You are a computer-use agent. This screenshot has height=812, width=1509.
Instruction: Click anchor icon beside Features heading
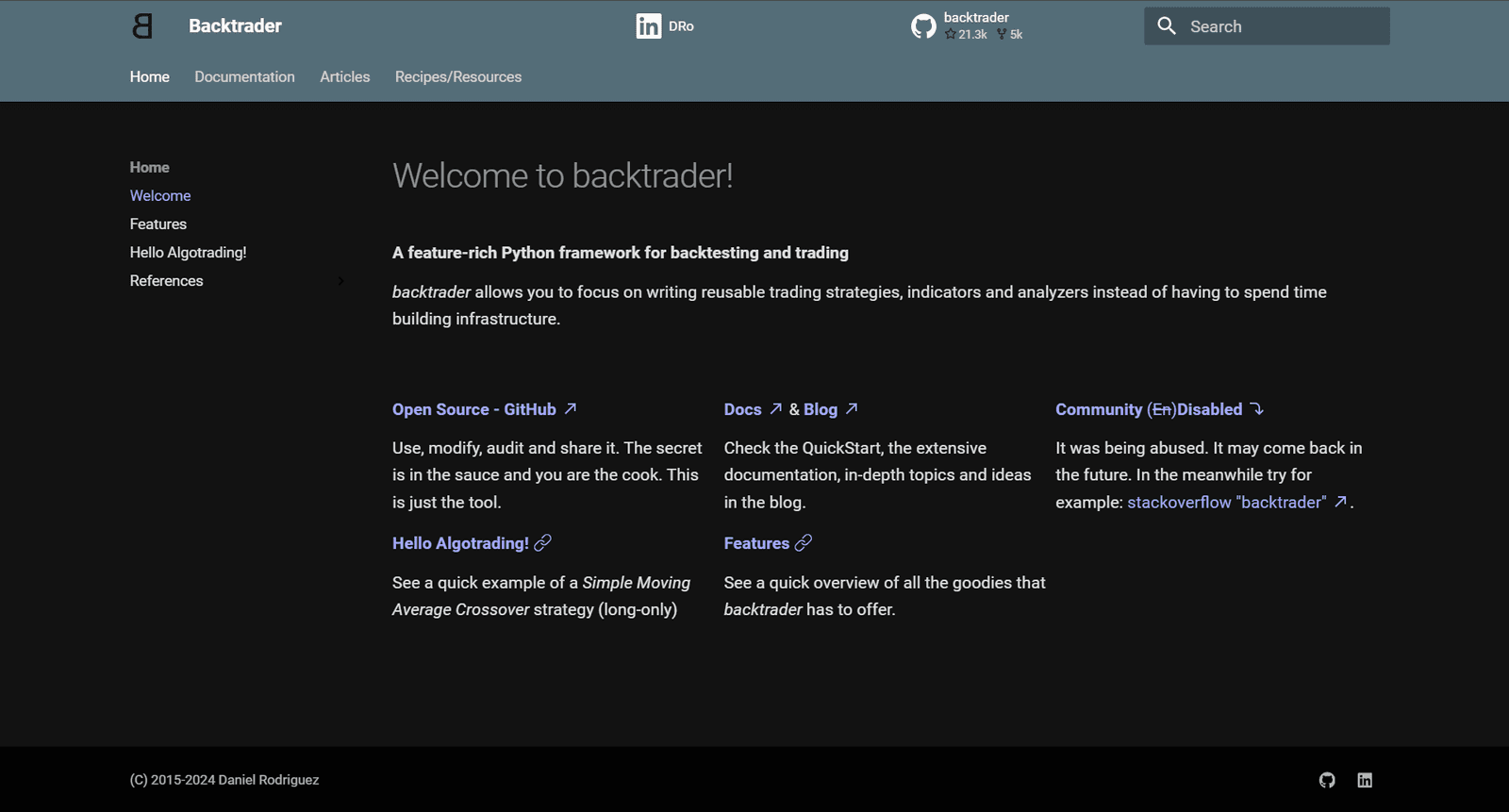pos(804,543)
